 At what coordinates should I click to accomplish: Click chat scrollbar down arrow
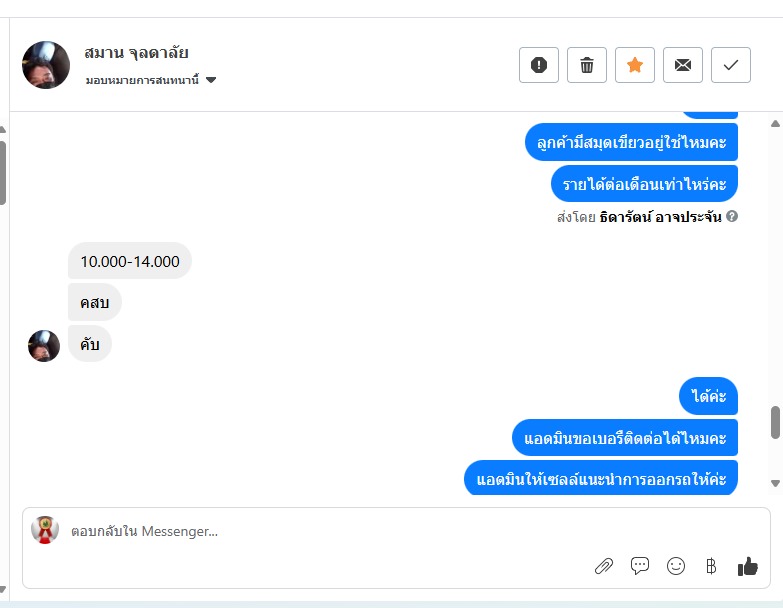775,483
